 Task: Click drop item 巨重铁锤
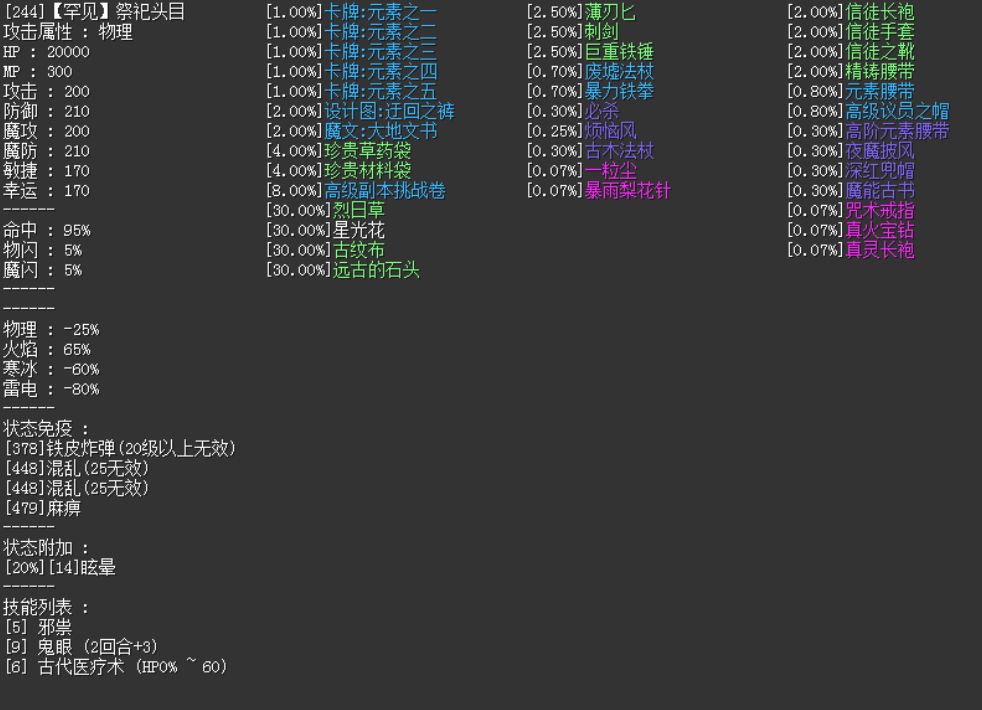[x=619, y=52]
